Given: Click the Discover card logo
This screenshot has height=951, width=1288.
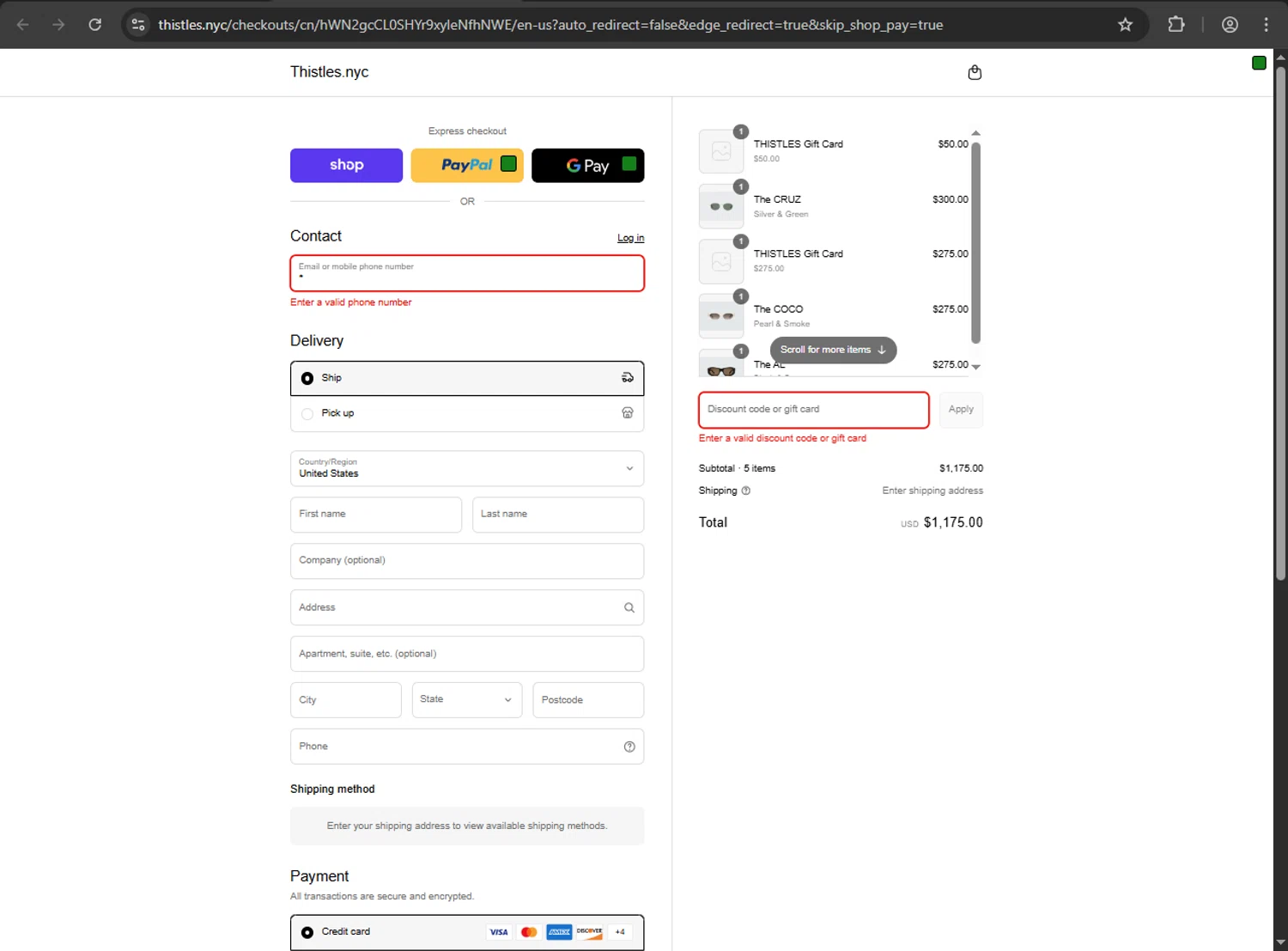Looking at the screenshot, I should 589,932.
